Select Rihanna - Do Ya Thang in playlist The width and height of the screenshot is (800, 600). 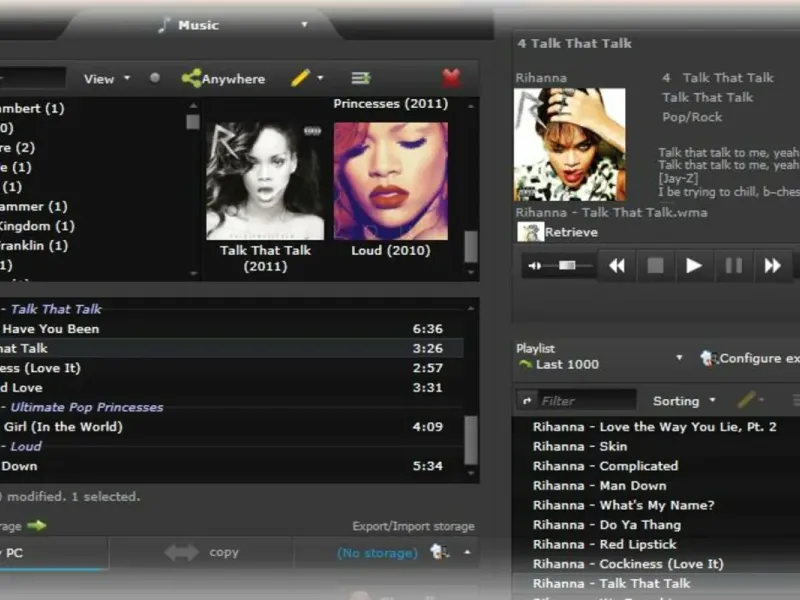pyautogui.click(x=656, y=524)
